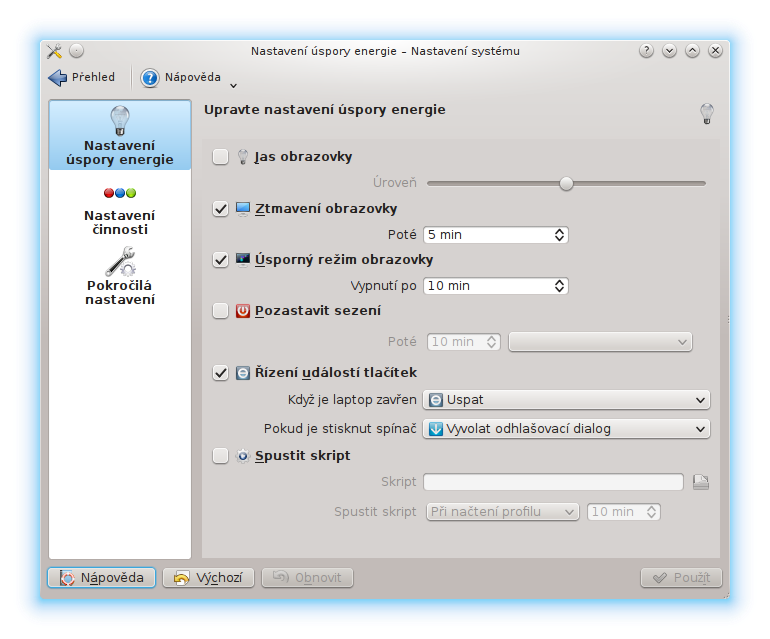Click the red power icon by Pozastavit sezení
Viewport: 770px width, 639px height.
click(243, 311)
